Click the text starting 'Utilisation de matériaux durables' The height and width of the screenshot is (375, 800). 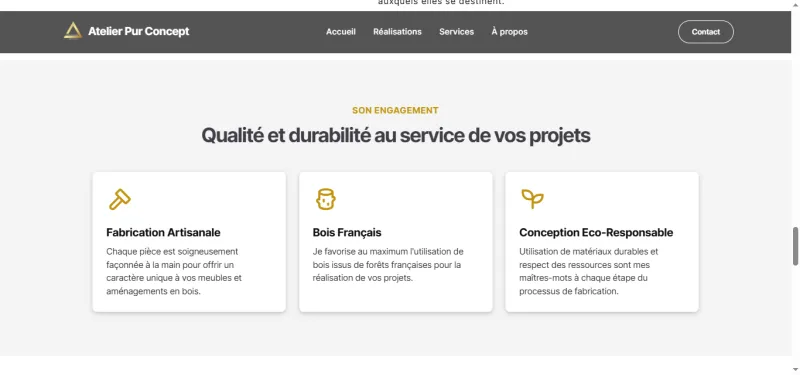(589, 271)
